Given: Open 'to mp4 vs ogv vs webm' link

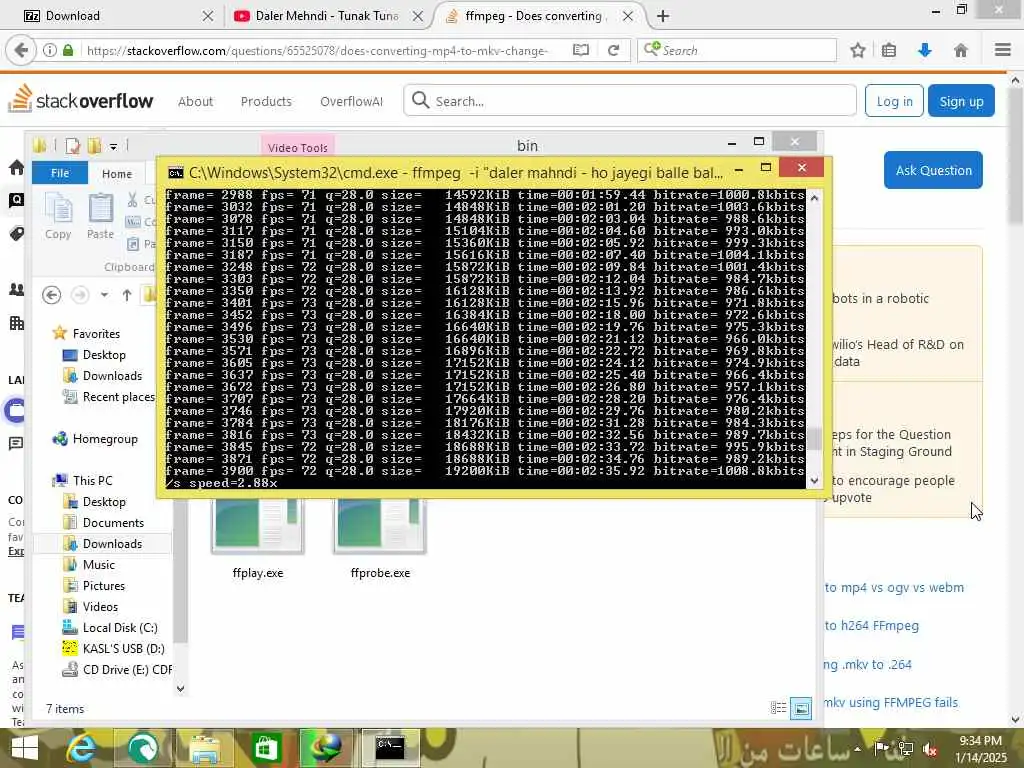Looking at the screenshot, I should [894, 587].
